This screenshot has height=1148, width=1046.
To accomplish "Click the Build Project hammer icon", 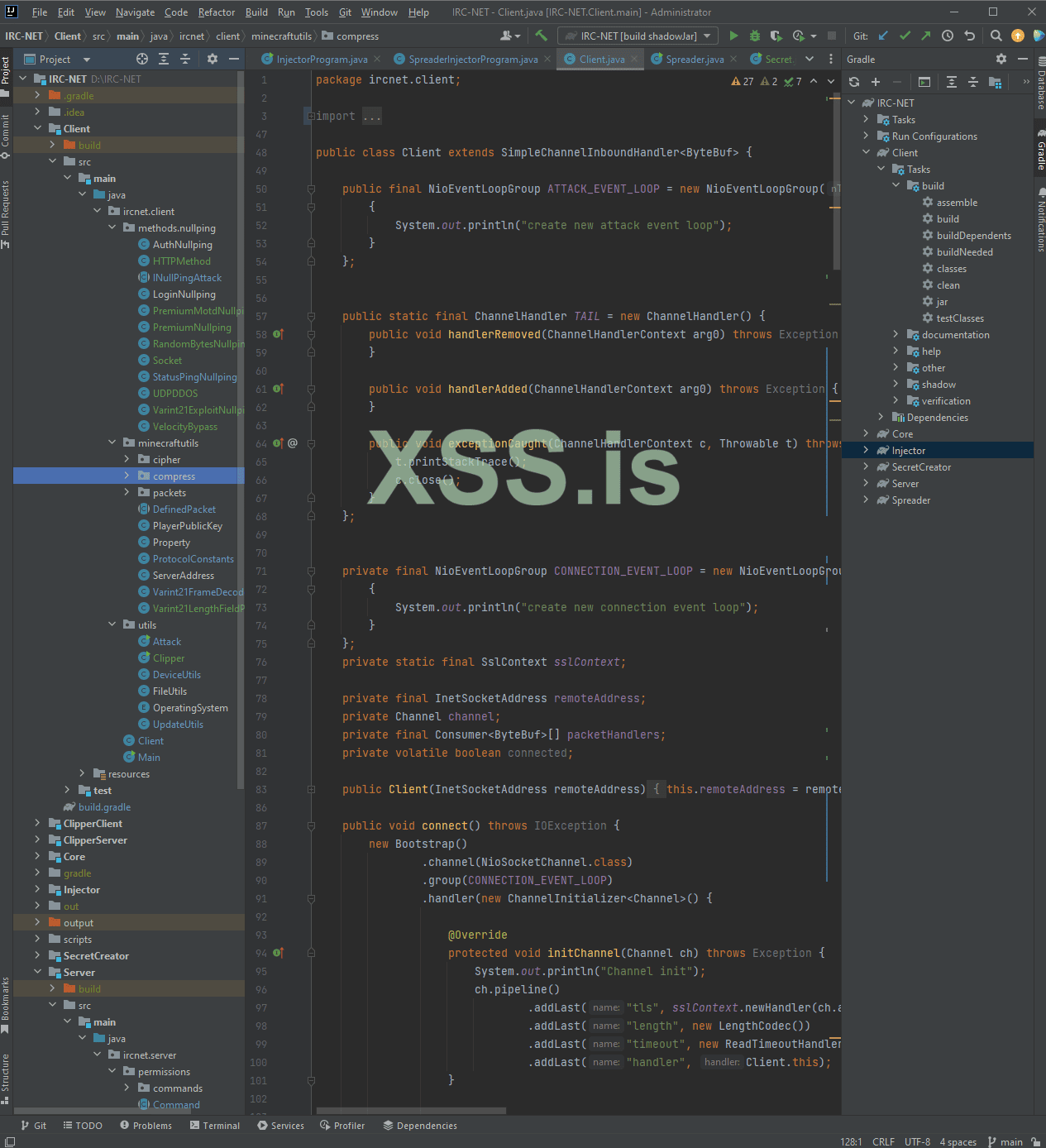I will pyautogui.click(x=542, y=36).
